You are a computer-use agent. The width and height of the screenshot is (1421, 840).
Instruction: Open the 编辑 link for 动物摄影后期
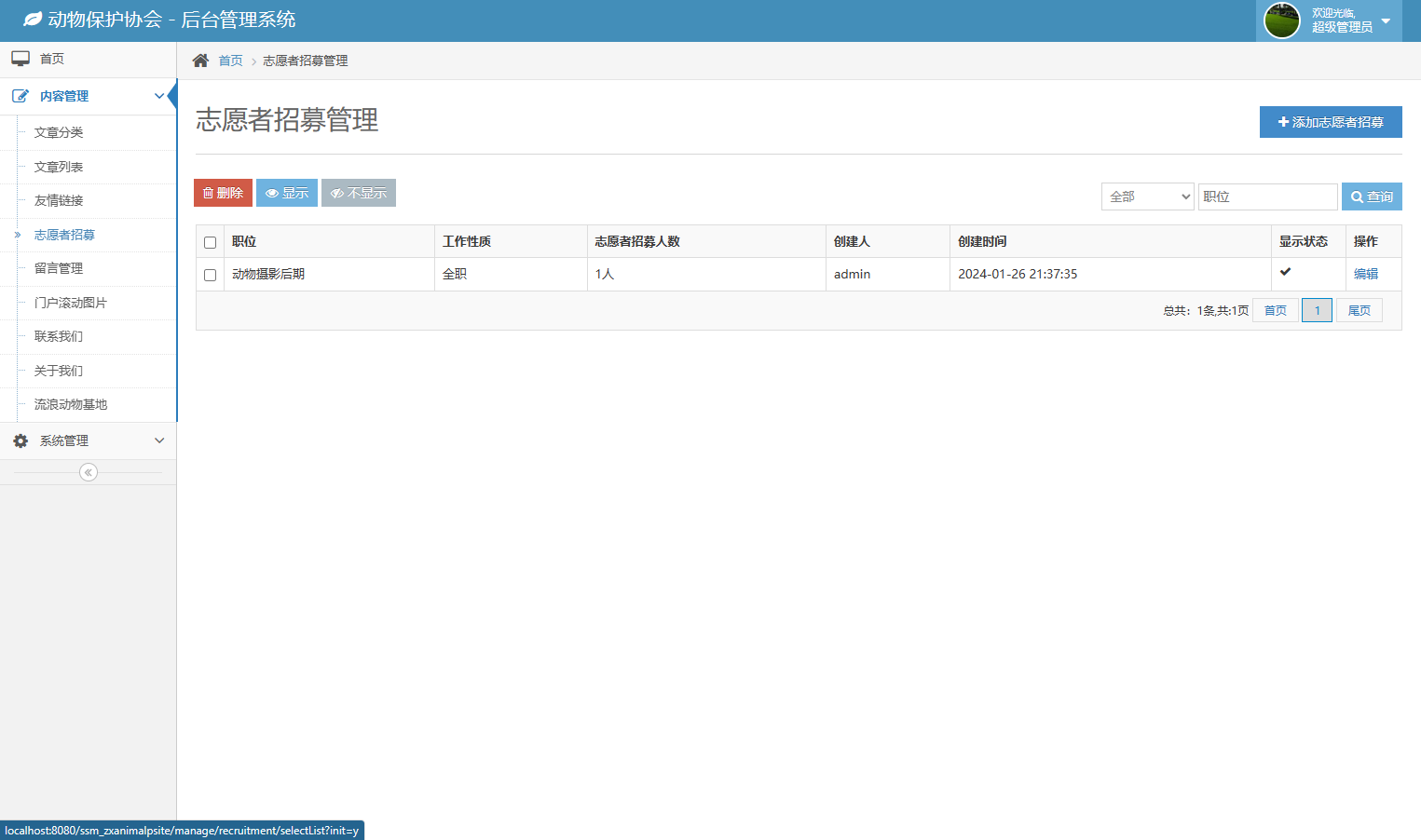[1366, 274]
